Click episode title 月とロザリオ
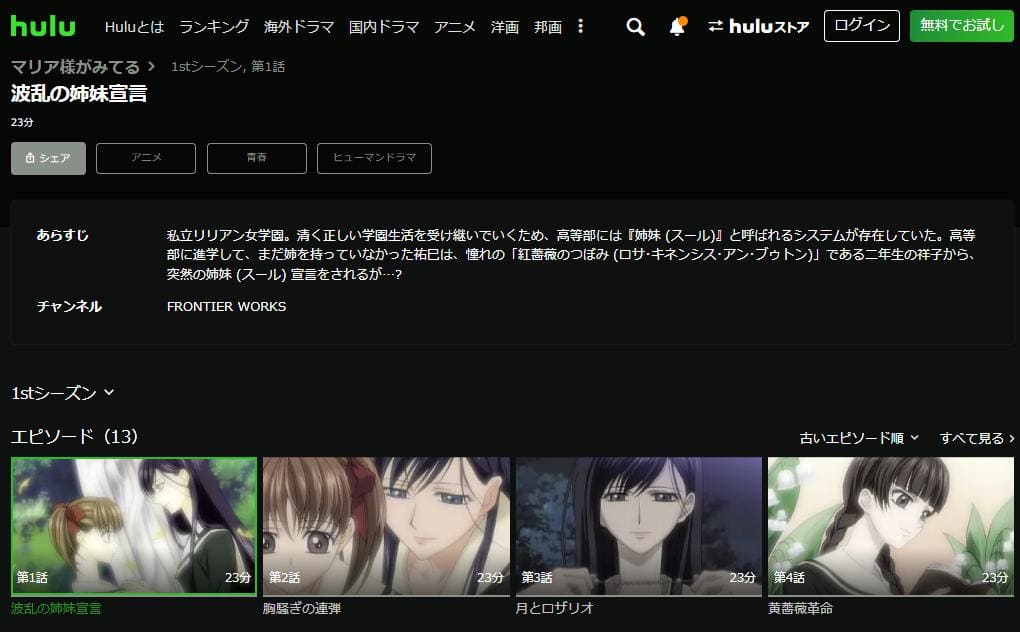The height and width of the screenshot is (632, 1020). (x=554, y=609)
